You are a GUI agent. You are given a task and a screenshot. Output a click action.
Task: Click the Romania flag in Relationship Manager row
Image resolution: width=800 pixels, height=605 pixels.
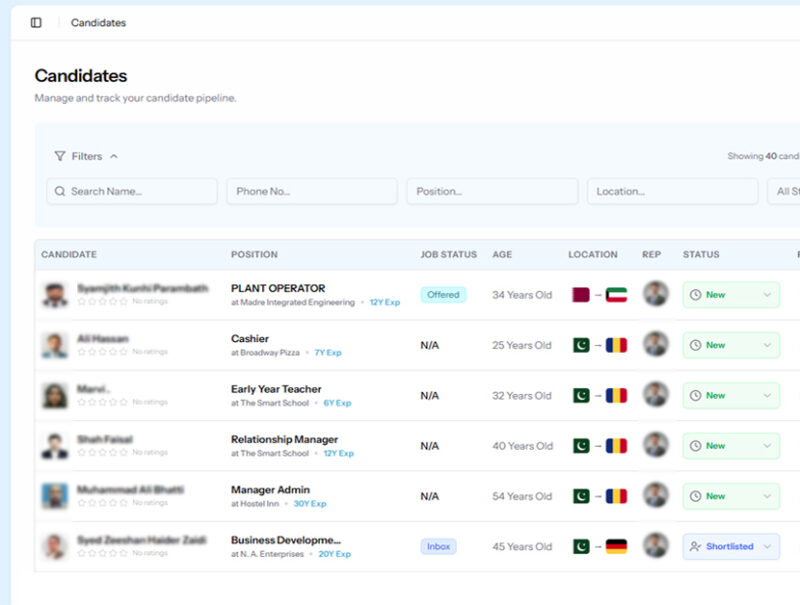(x=616, y=446)
